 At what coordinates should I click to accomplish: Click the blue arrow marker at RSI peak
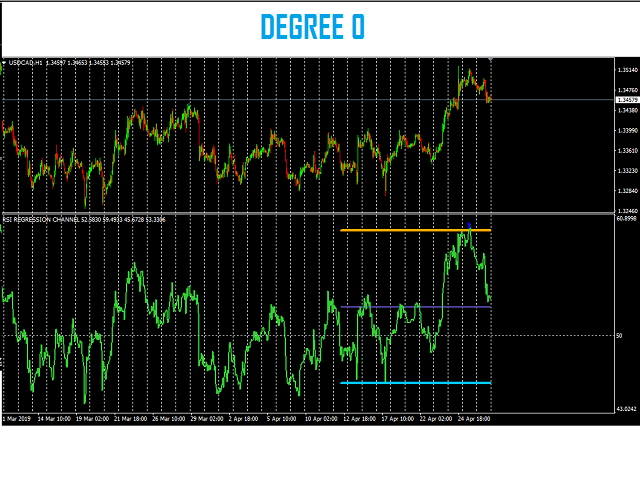468,224
